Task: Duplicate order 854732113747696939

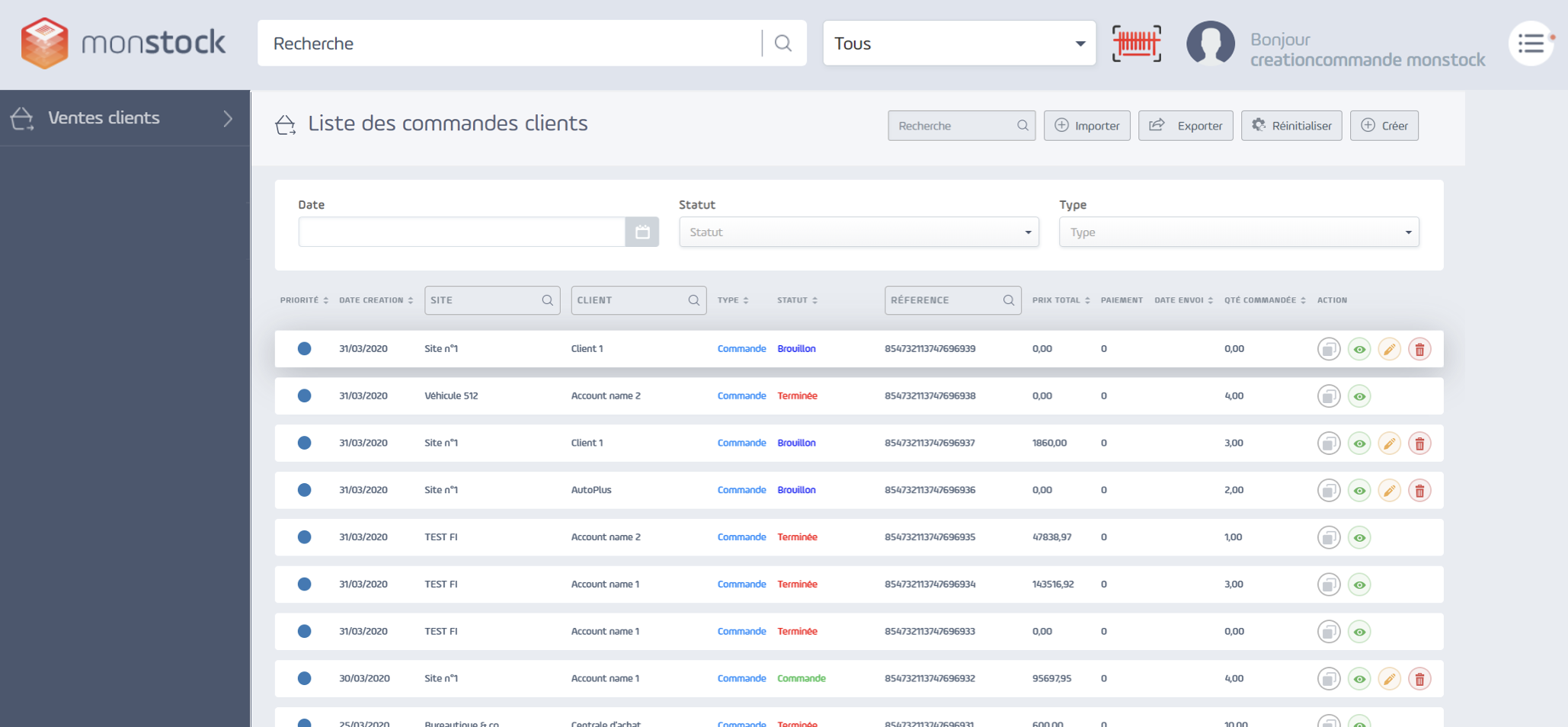Action: coord(1329,349)
